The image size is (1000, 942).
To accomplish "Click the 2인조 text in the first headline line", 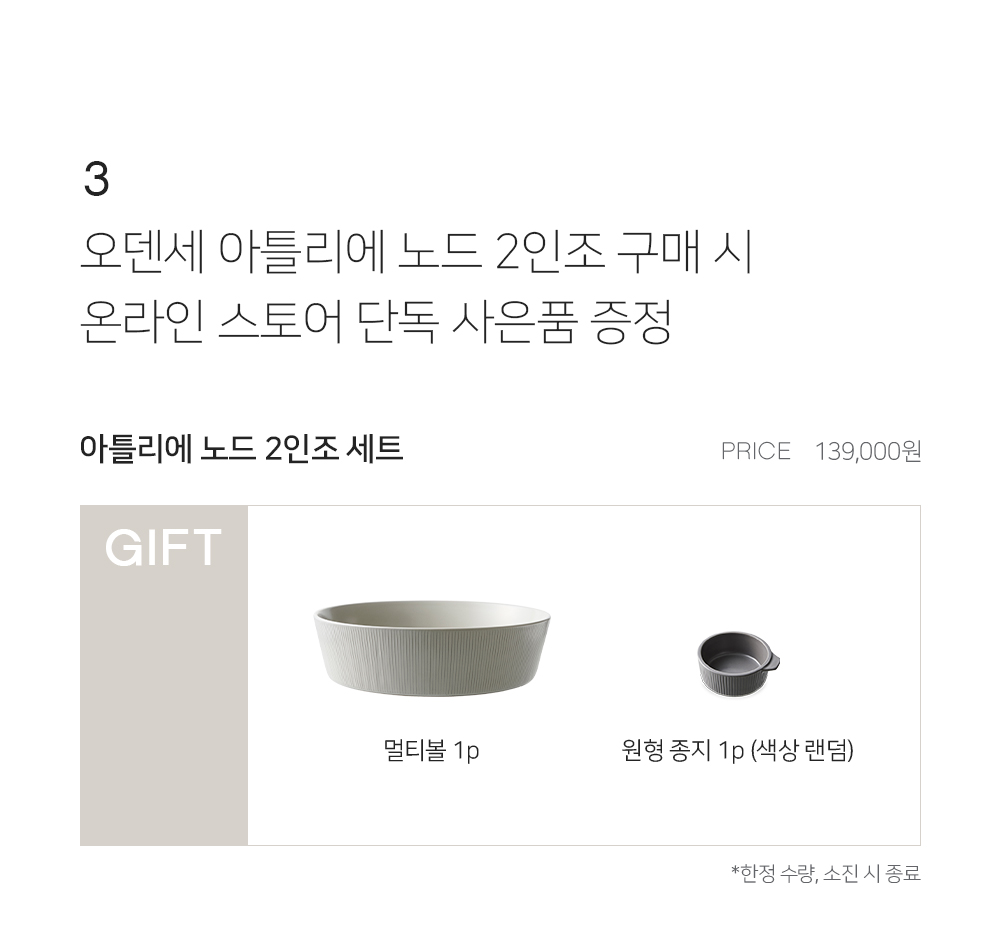I will pos(549,251).
